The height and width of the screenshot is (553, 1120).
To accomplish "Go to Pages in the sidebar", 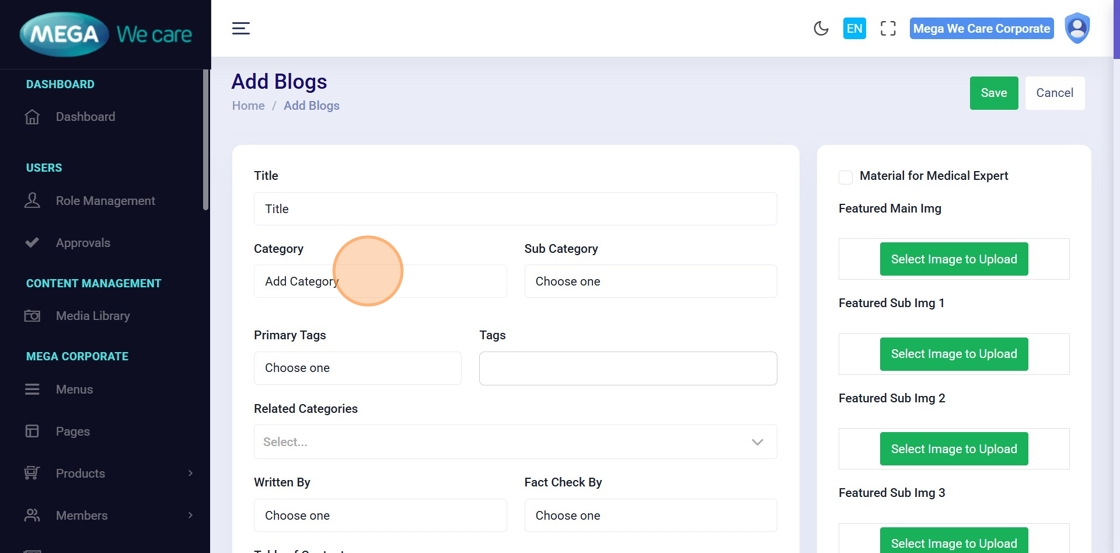I will [x=73, y=432].
